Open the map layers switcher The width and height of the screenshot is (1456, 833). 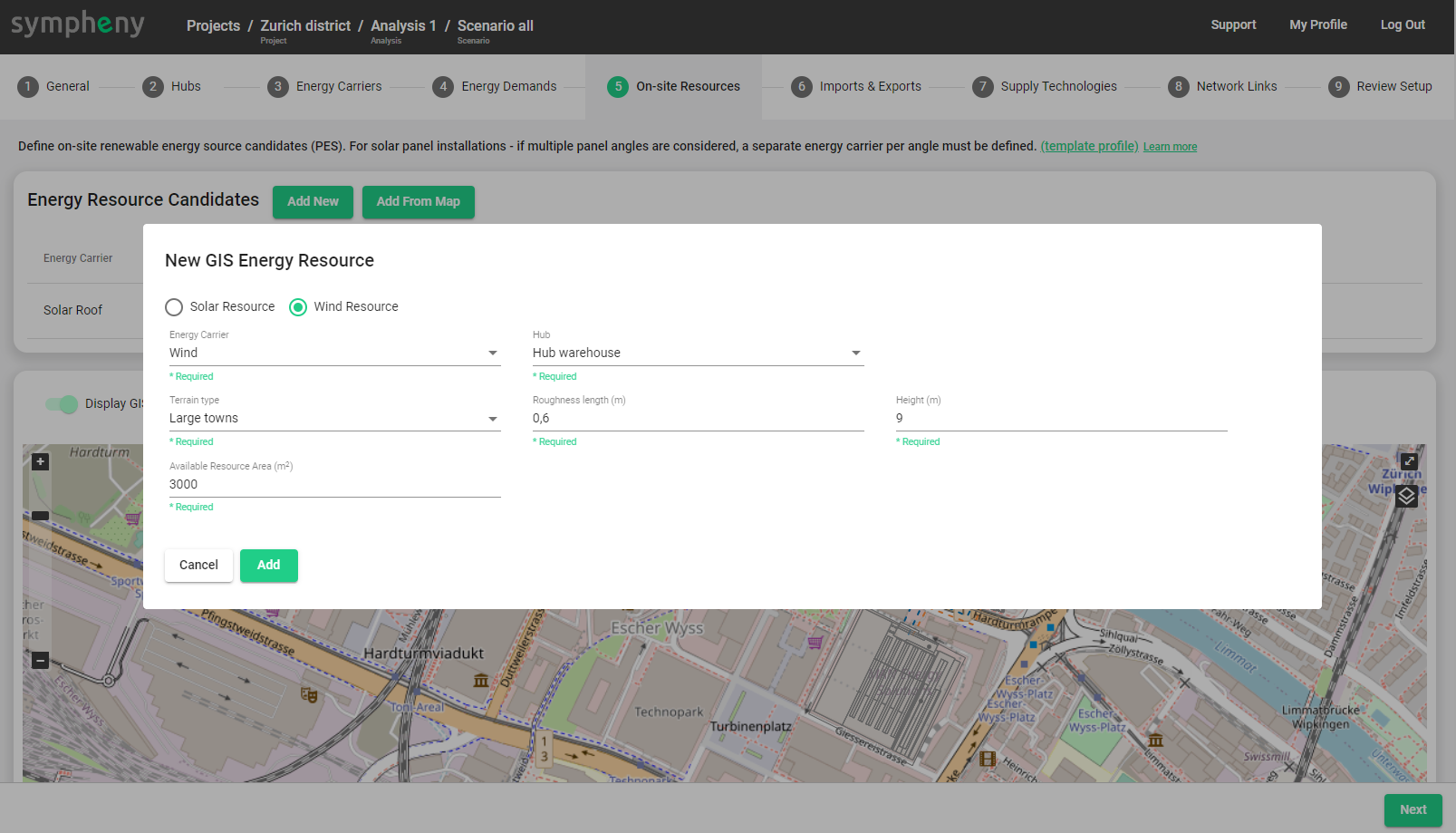(1406, 496)
